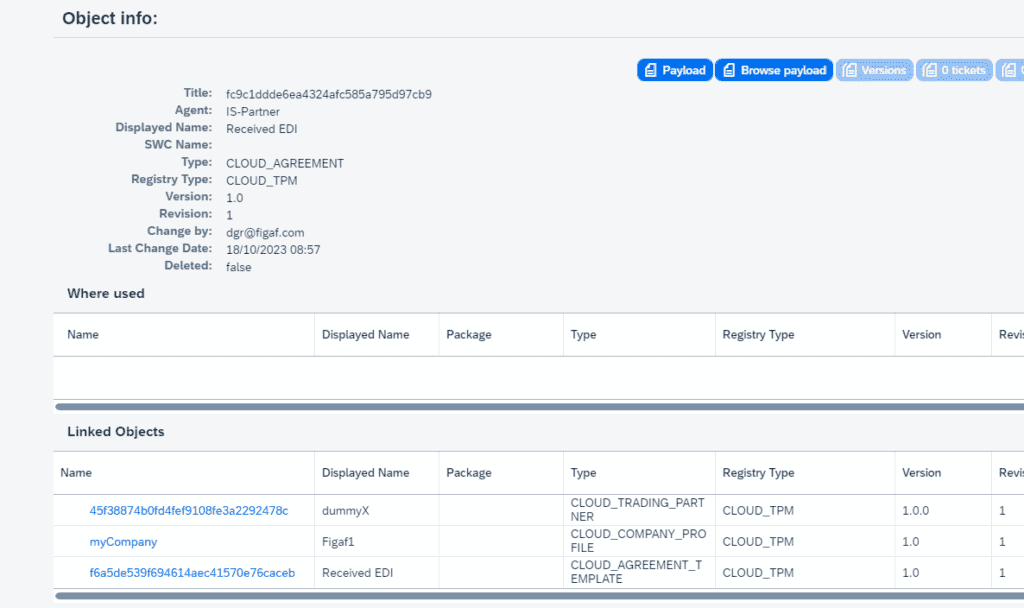The width and height of the screenshot is (1024, 608).
Task: Open linked object f6a5de539f694614aec41570e76caceb
Action: [x=192, y=573]
